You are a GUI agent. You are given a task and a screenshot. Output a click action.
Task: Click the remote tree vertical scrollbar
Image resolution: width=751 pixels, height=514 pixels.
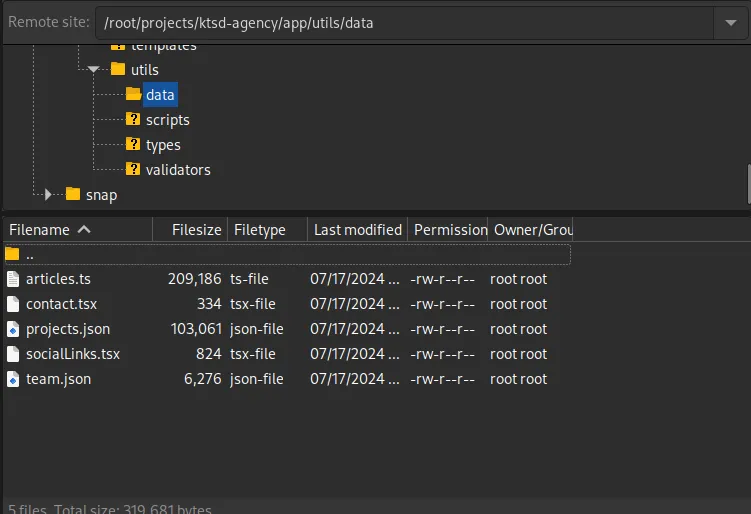click(x=747, y=182)
